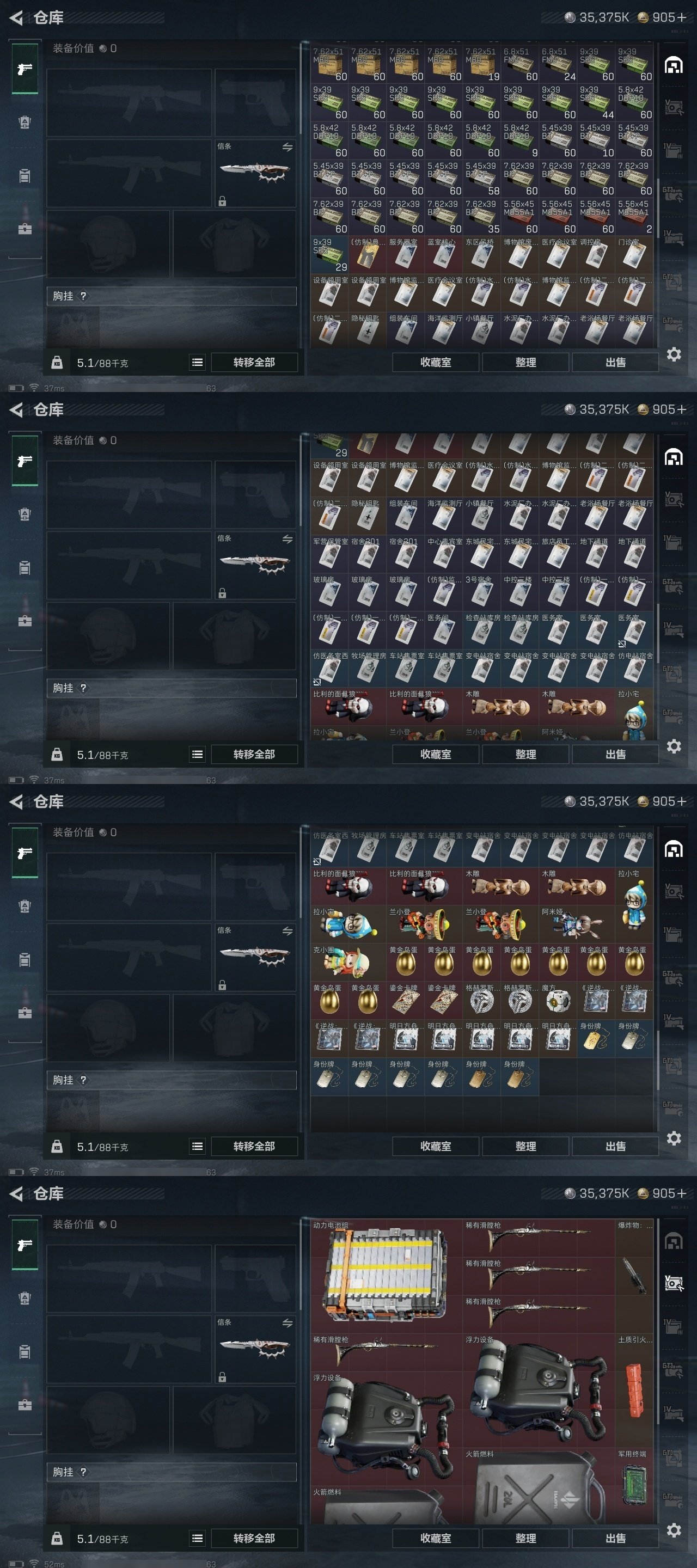Image resolution: width=697 pixels, height=1568 pixels.
Task: Choose the 魔方 cube collectible
Action: click(x=558, y=1000)
